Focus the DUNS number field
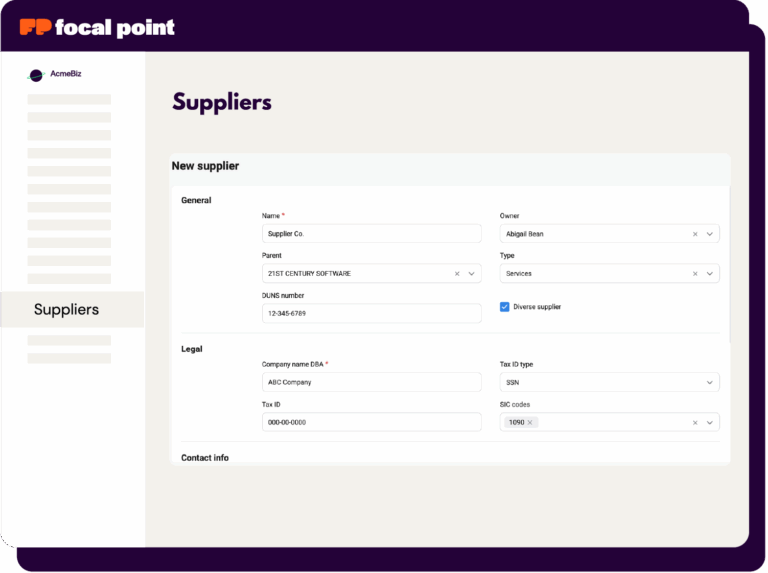Image resolution: width=768 pixels, height=573 pixels. [x=370, y=313]
